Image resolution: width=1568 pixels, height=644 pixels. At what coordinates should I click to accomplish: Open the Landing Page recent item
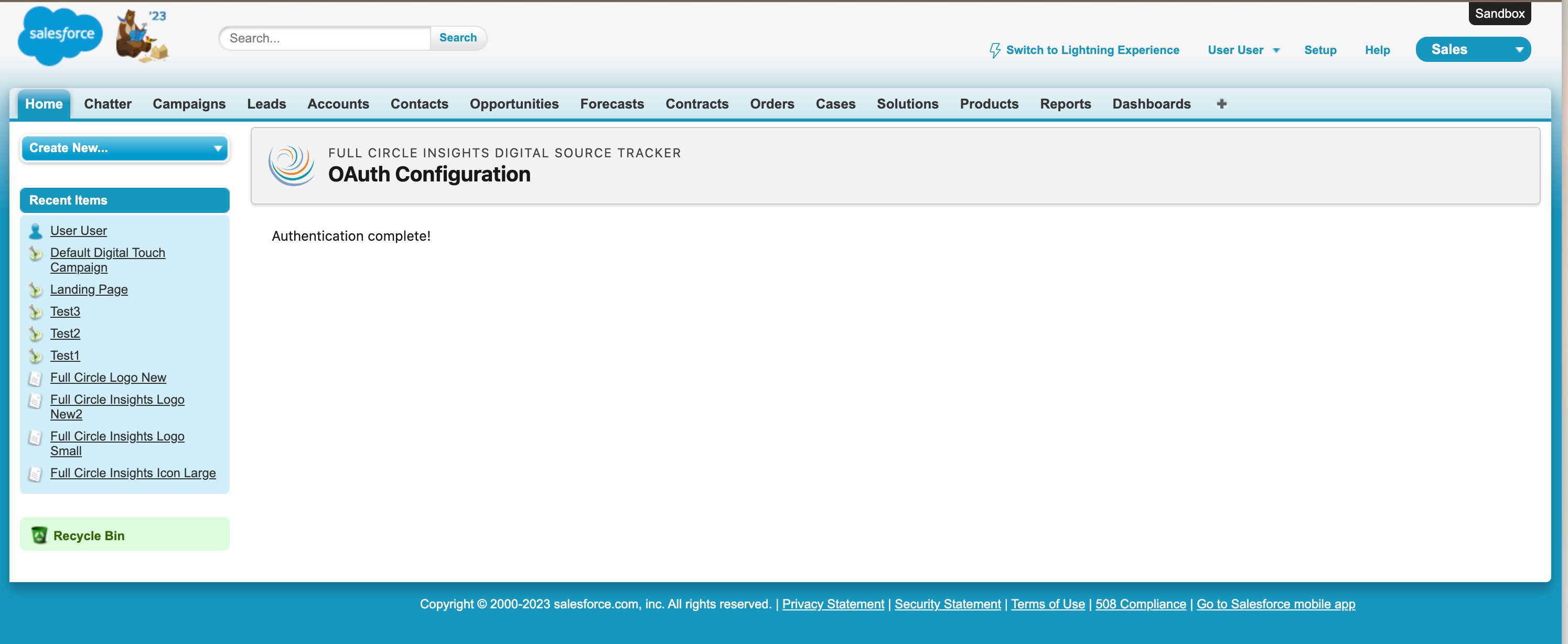[x=89, y=289]
